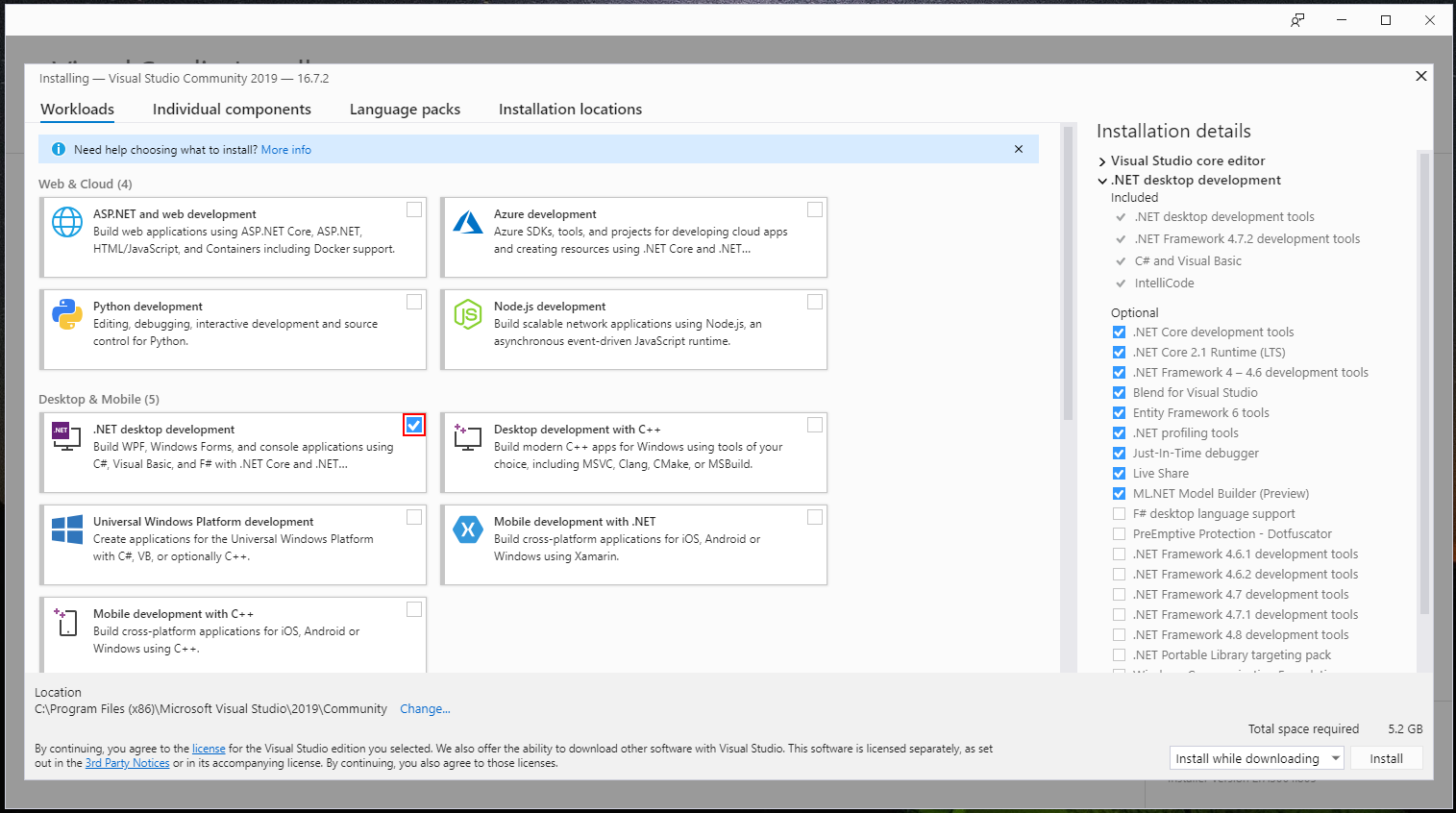Click the ASP.NET globe workload icon

click(67, 222)
